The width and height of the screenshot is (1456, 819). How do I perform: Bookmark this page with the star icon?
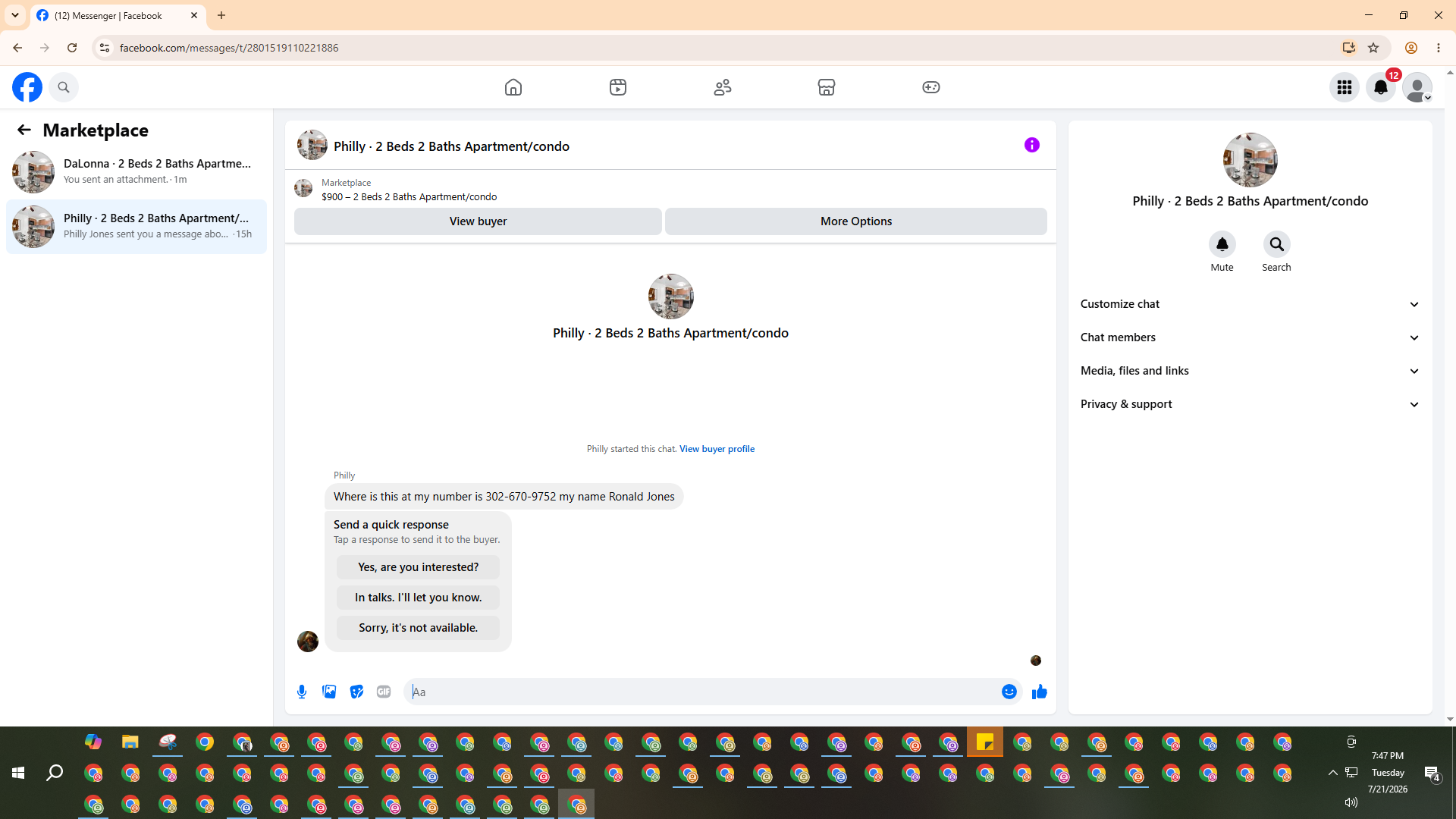pyautogui.click(x=1373, y=48)
